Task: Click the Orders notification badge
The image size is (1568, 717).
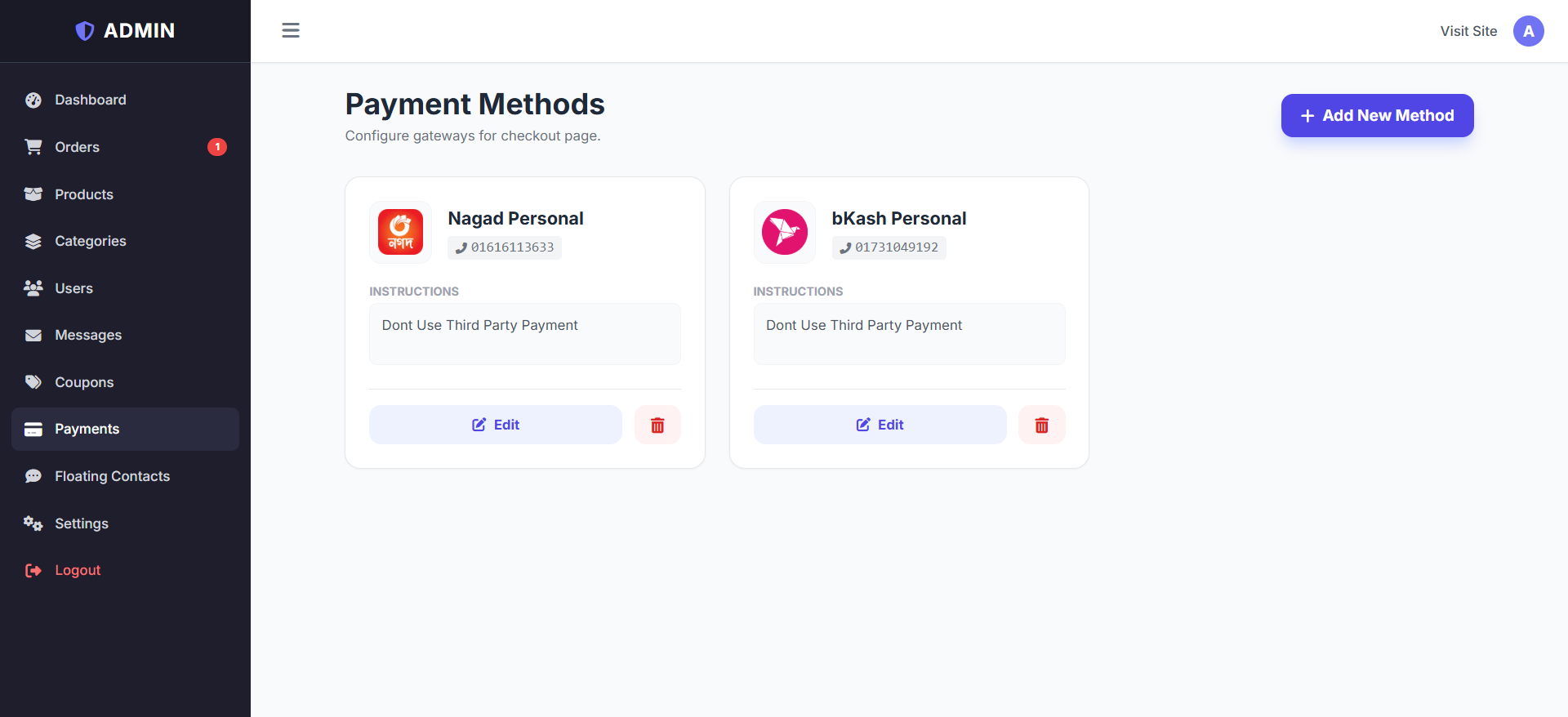Action: [217, 147]
